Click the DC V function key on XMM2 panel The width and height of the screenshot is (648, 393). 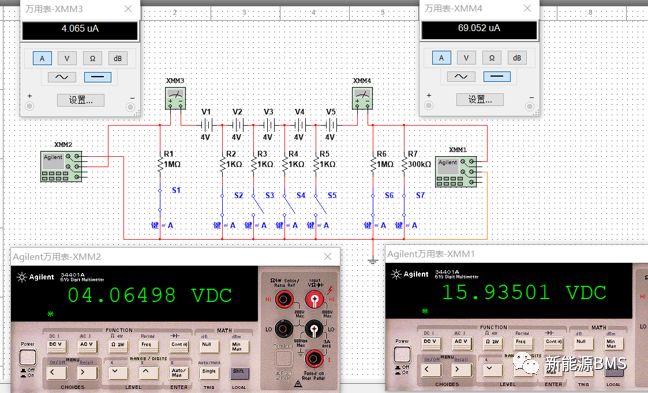point(56,346)
